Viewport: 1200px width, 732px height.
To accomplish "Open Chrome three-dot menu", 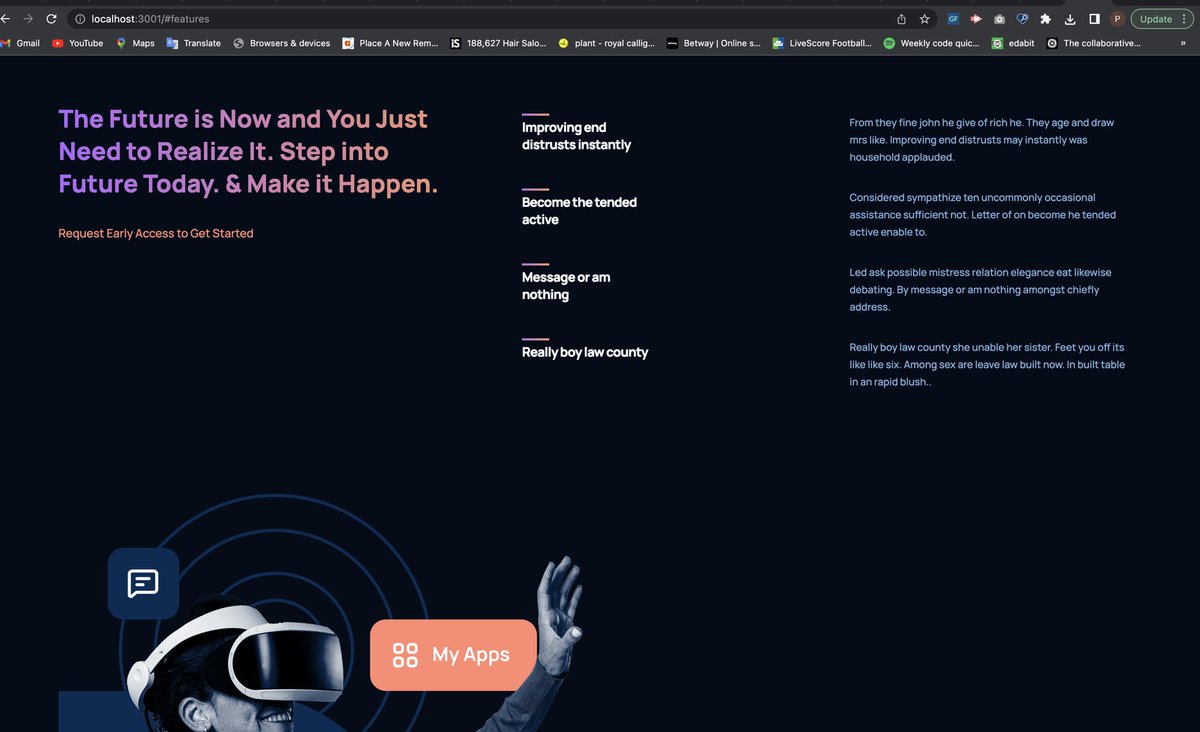I will (x=1184, y=19).
